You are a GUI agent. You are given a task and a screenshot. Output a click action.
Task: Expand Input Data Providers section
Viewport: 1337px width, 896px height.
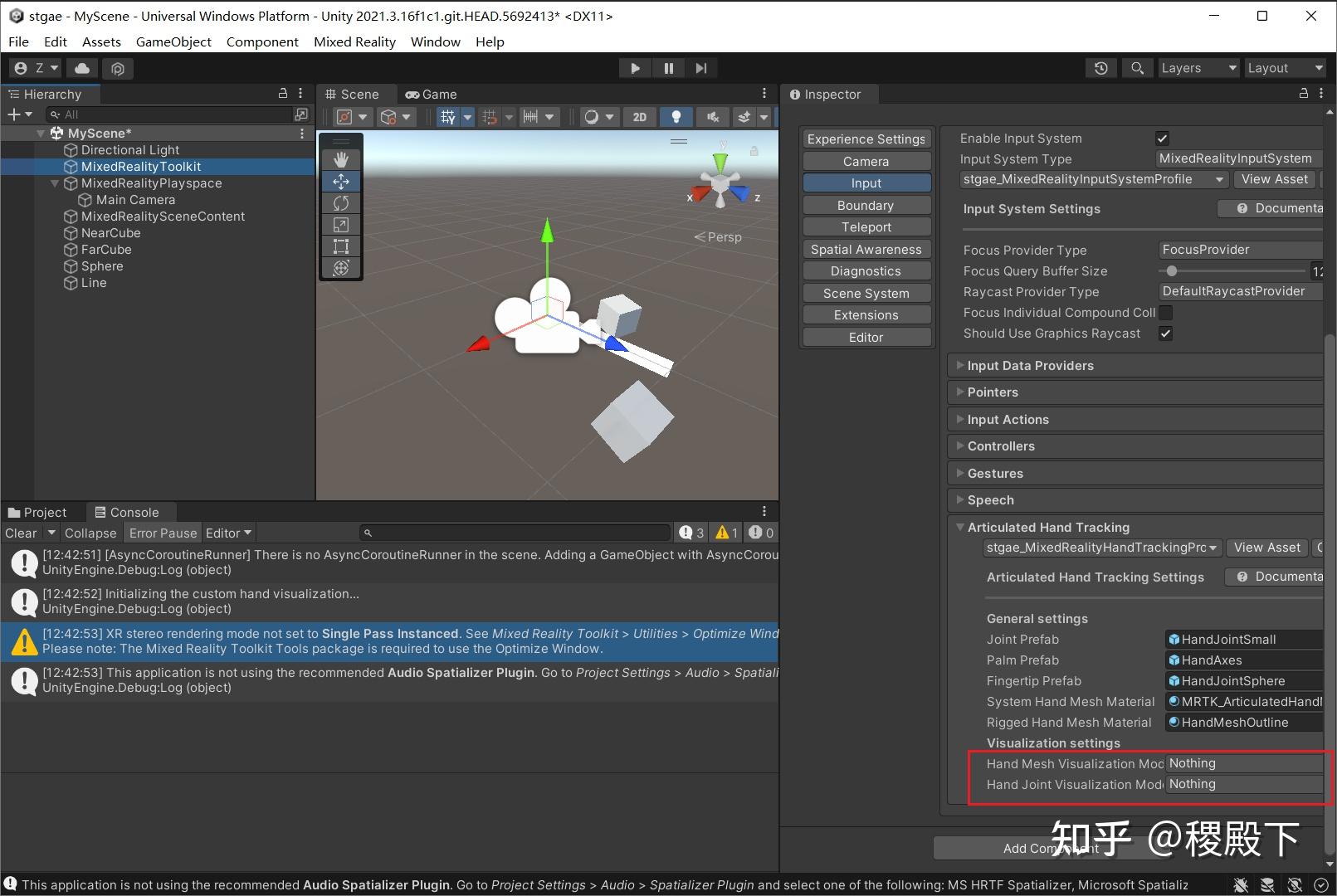click(1134, 366)
